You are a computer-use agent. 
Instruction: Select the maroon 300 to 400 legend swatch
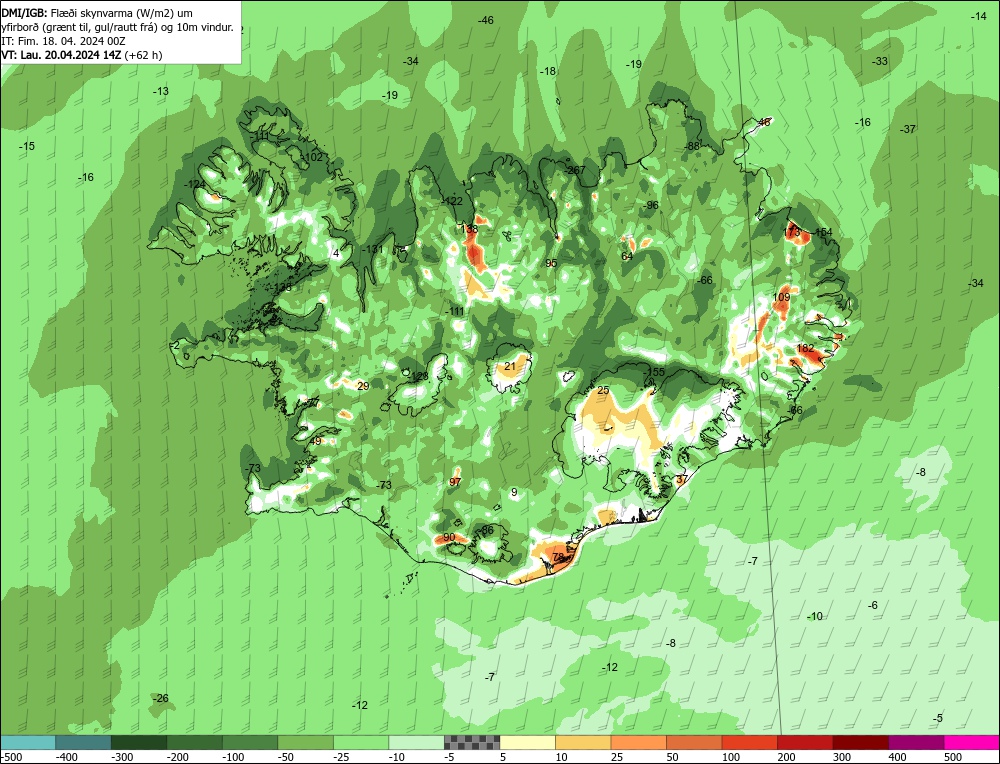click(861, 742)
